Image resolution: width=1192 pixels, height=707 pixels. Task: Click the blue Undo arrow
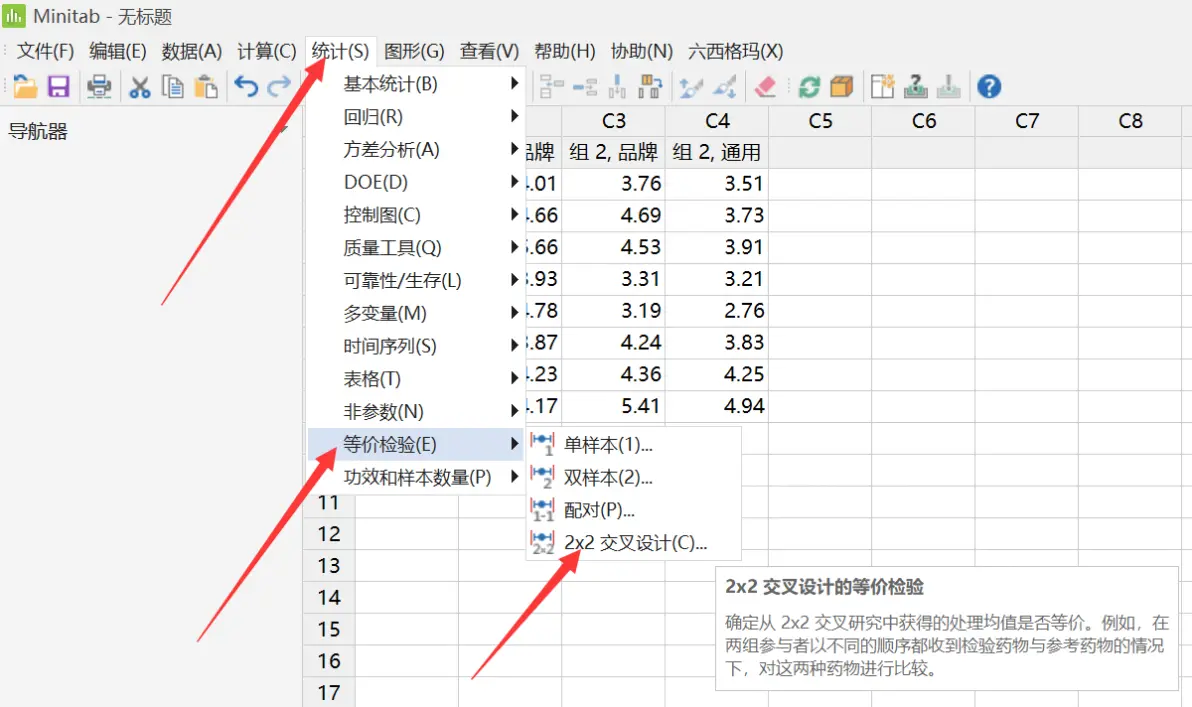pos(246,86)
